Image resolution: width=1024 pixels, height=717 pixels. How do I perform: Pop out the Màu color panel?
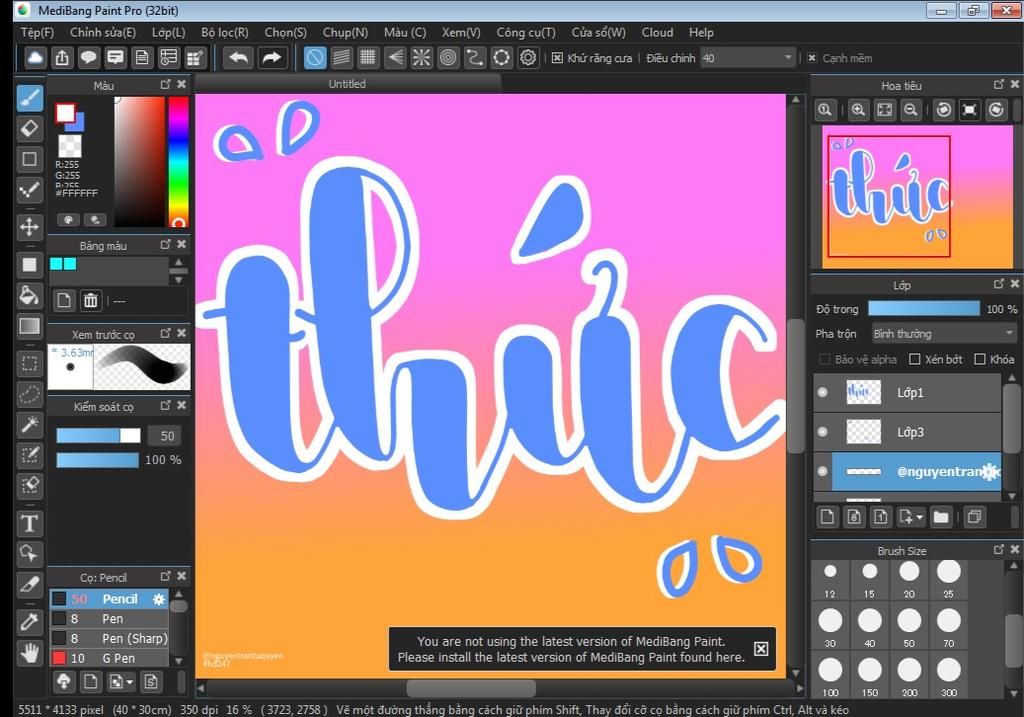click(x=165, y=84)
